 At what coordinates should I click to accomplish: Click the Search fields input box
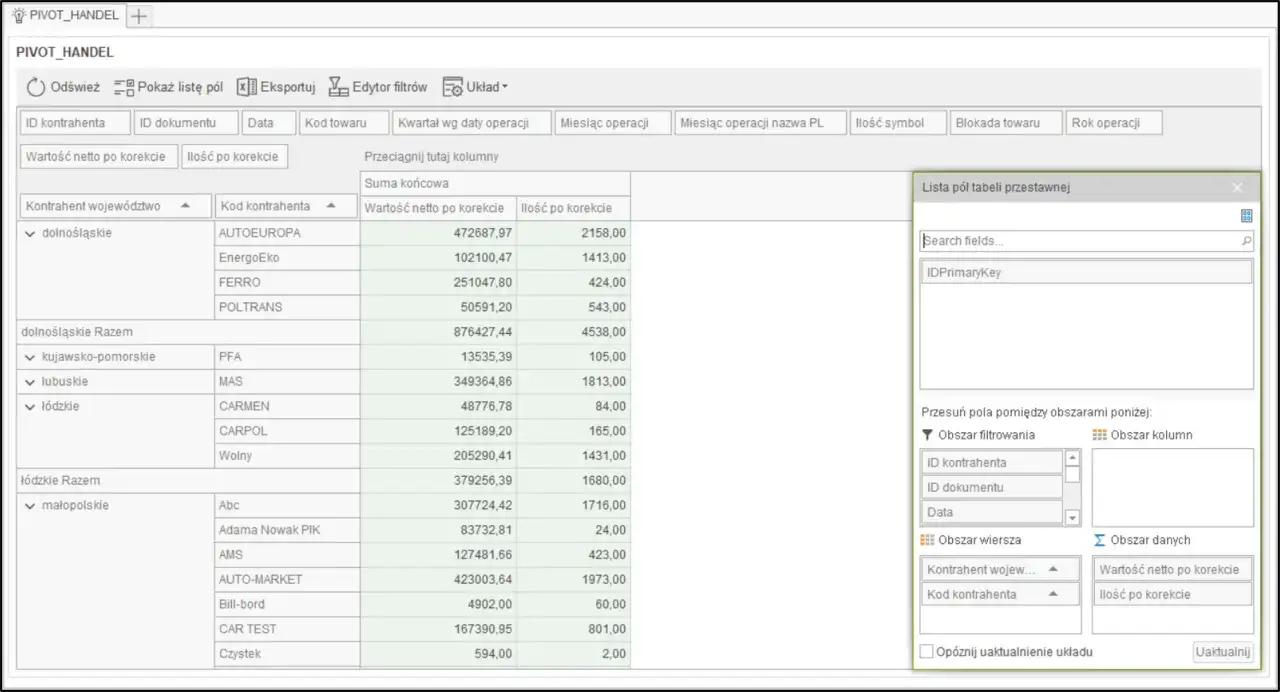coord(1078,241)
